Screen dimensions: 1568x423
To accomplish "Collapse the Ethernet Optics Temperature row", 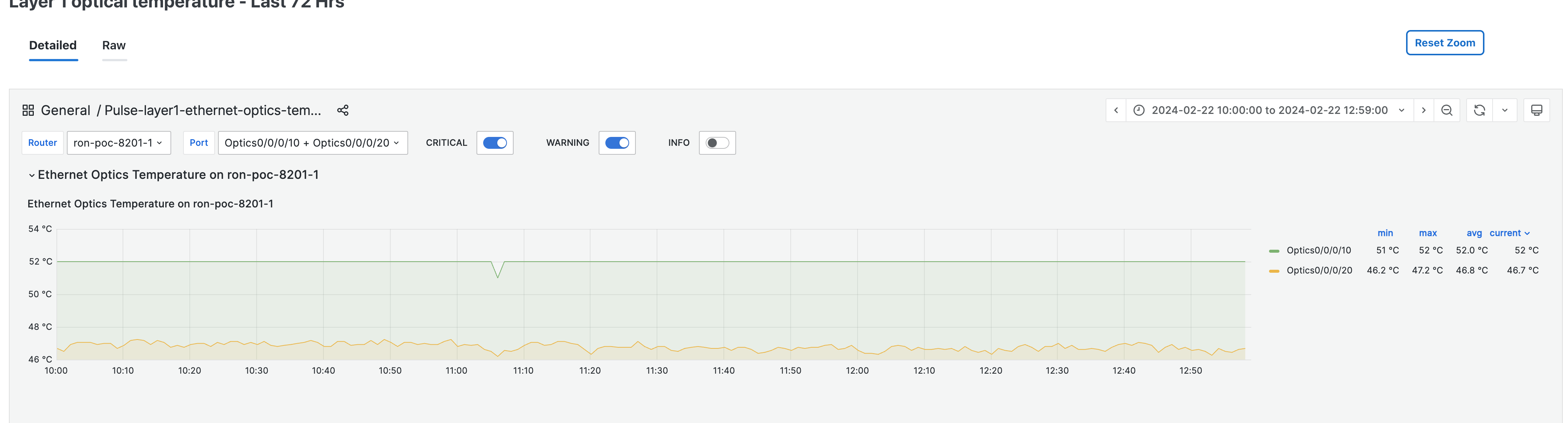I will pos(32,175).
